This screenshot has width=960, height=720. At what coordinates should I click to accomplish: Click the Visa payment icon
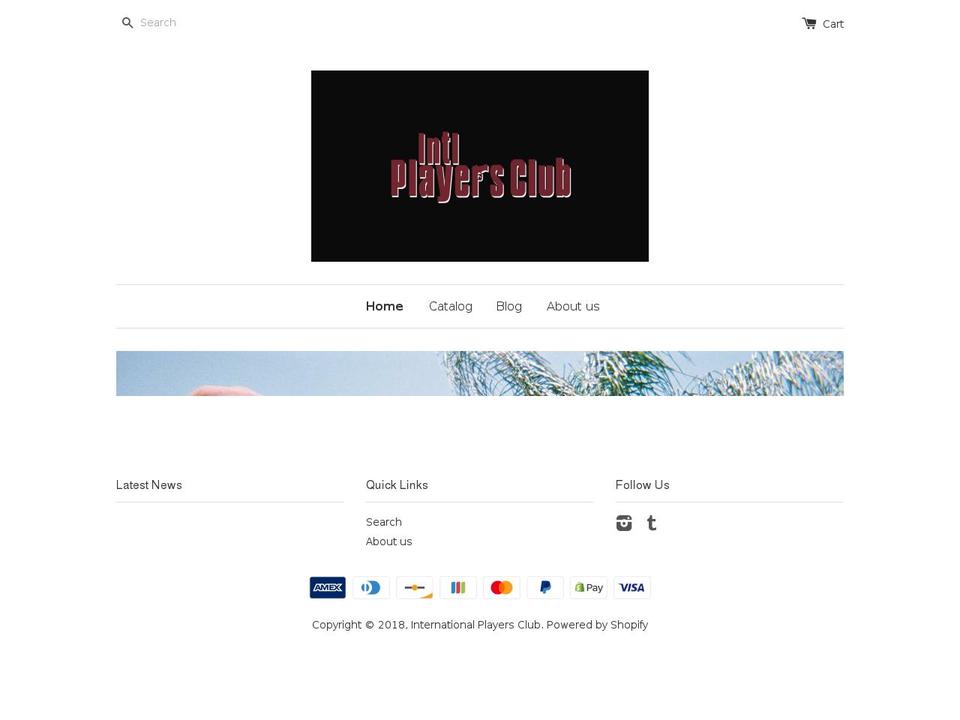[x=632, y=587]
